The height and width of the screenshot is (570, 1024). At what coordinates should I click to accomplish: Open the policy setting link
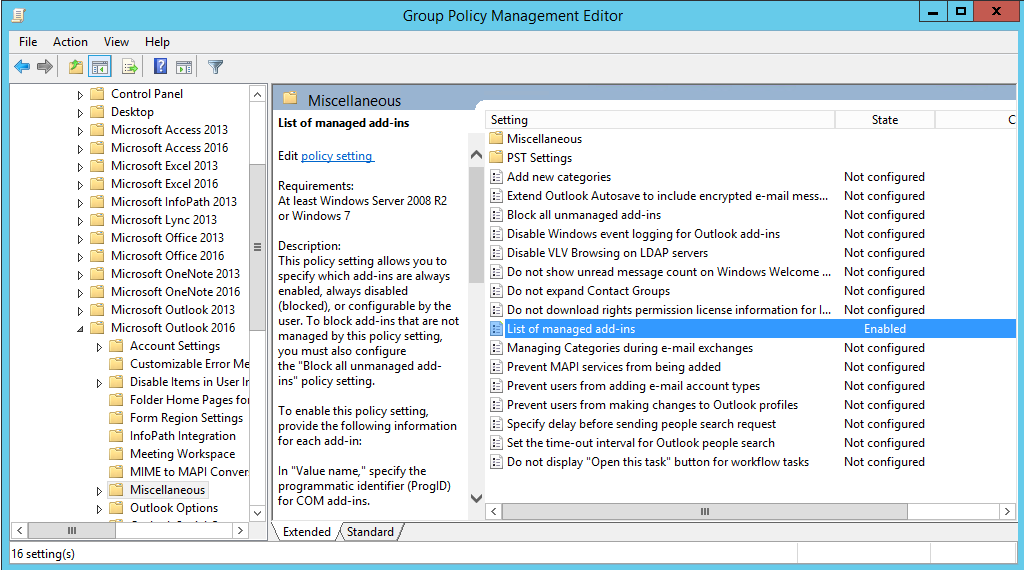pos(337,156)
